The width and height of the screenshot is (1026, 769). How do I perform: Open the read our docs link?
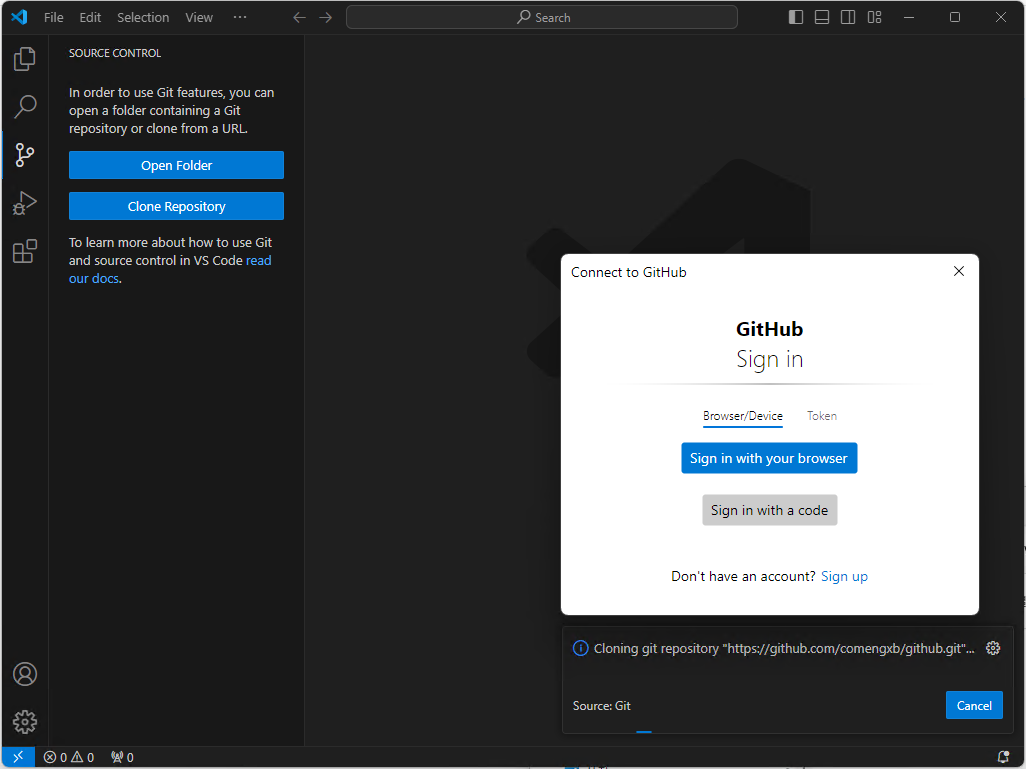[x=169, y=270]
